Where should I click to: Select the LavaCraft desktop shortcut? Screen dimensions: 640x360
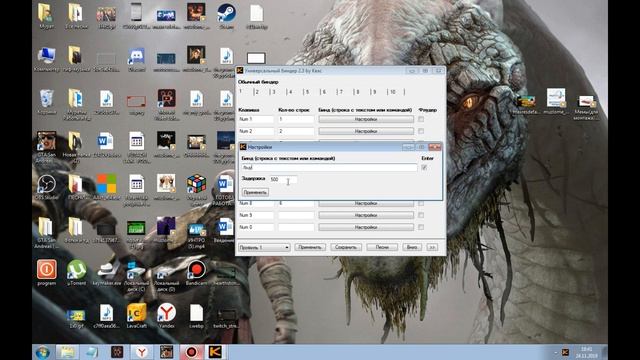pyautogui.click(x=136, y=316)
